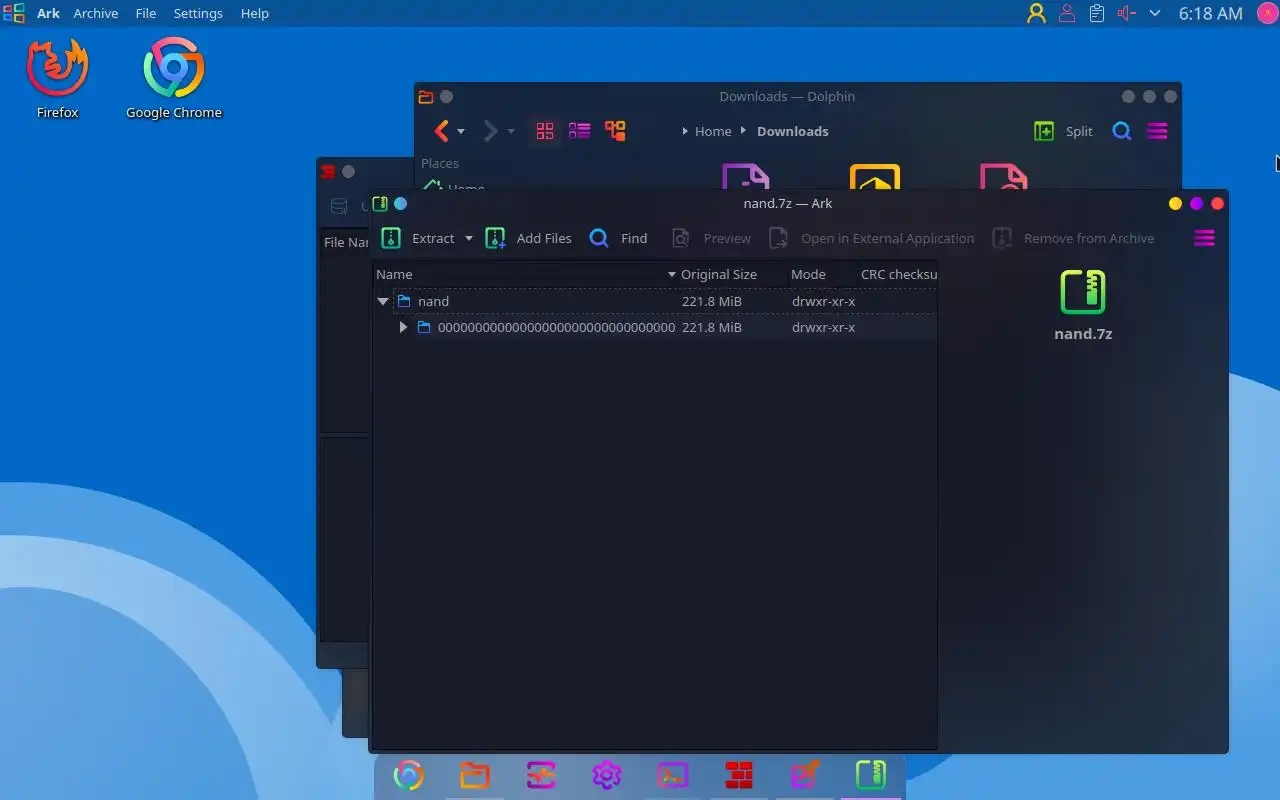The height and width of the screenshot is (800, 1280).
Task: Select the nand folder row
Action: [x=656, y=301]
